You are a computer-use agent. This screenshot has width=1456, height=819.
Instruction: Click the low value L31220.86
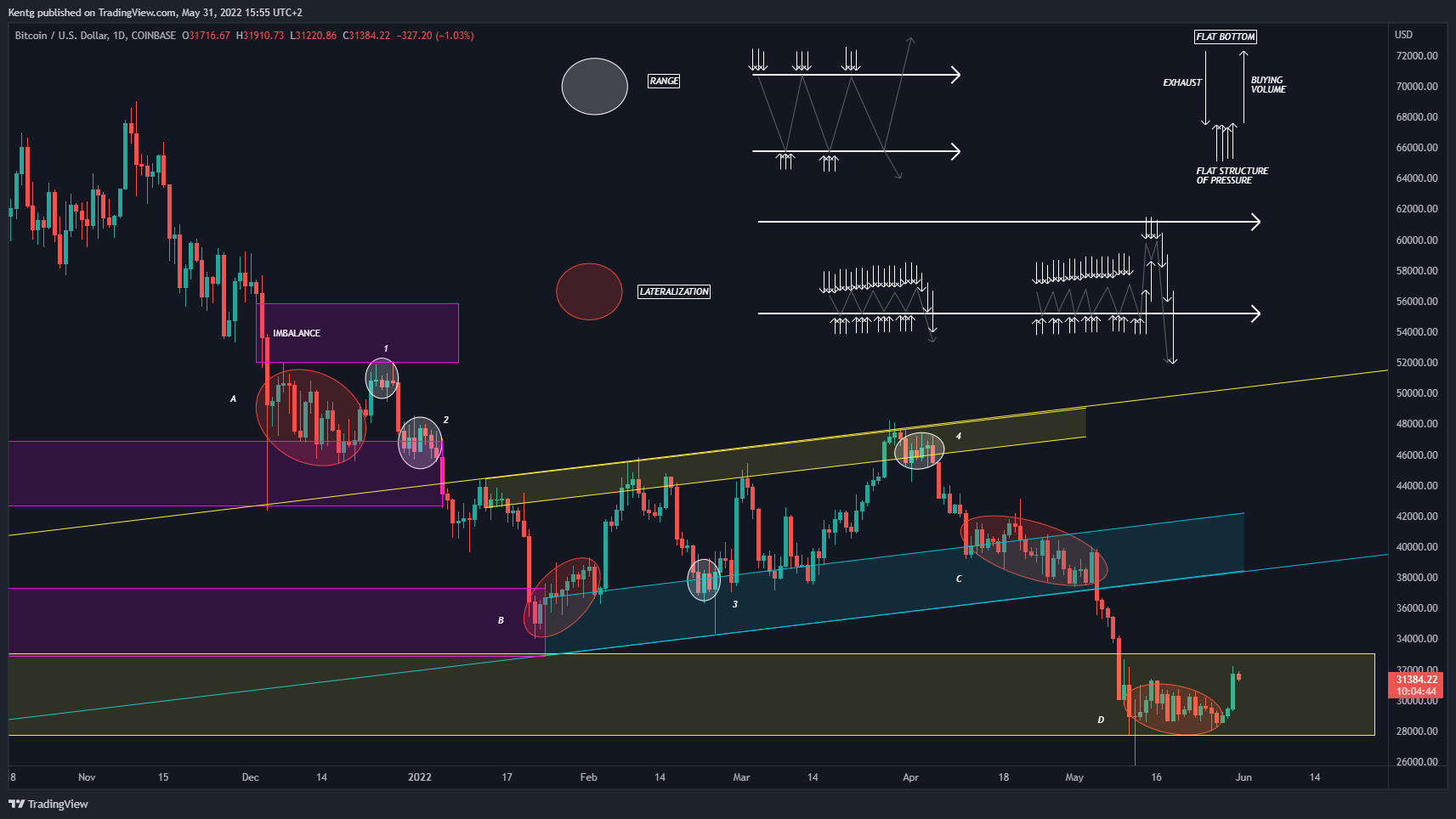(x=314, y=36)
